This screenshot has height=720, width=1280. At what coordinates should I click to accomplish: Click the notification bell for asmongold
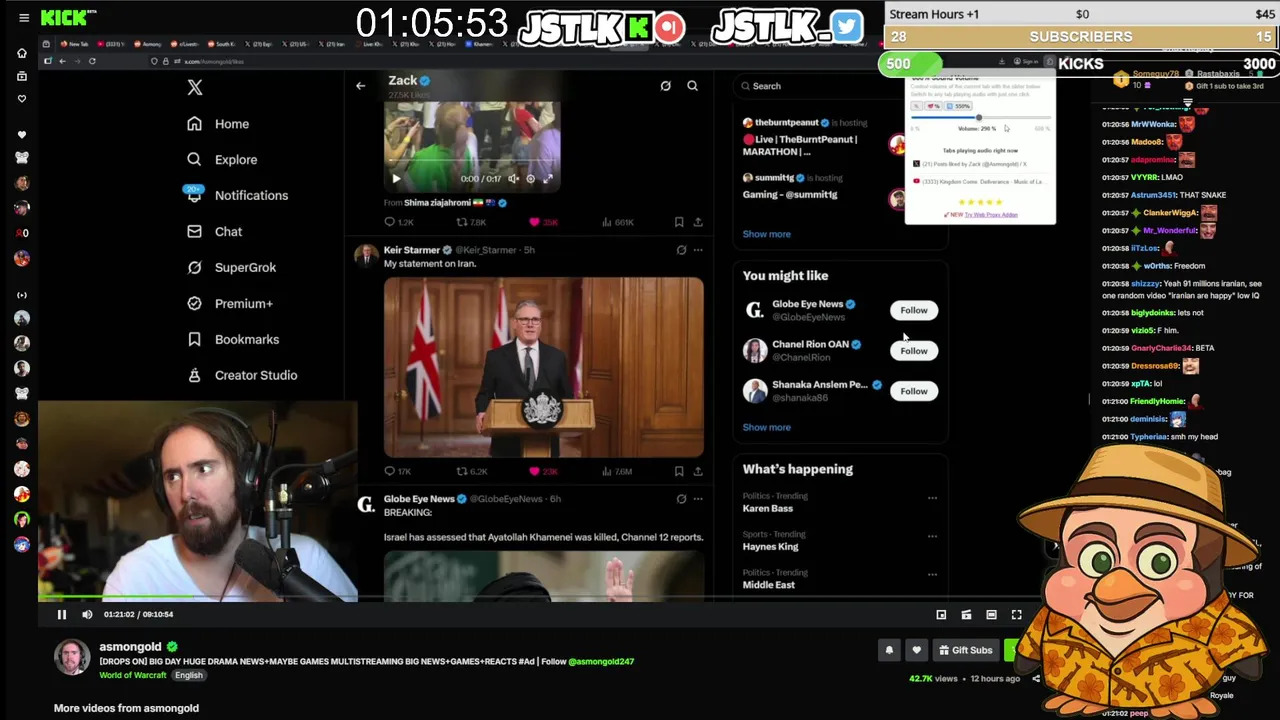[x=889, y=650]
